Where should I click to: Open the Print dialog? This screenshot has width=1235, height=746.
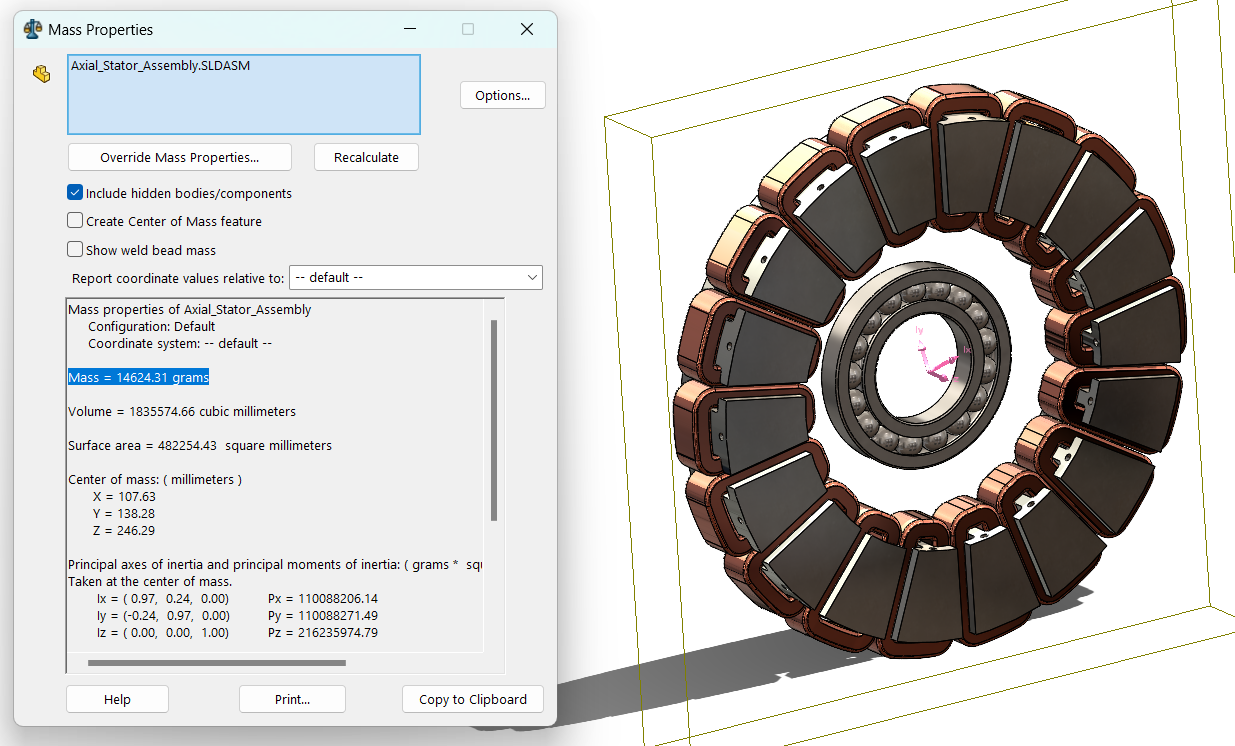pyautogui.click(x=292, y=699)
